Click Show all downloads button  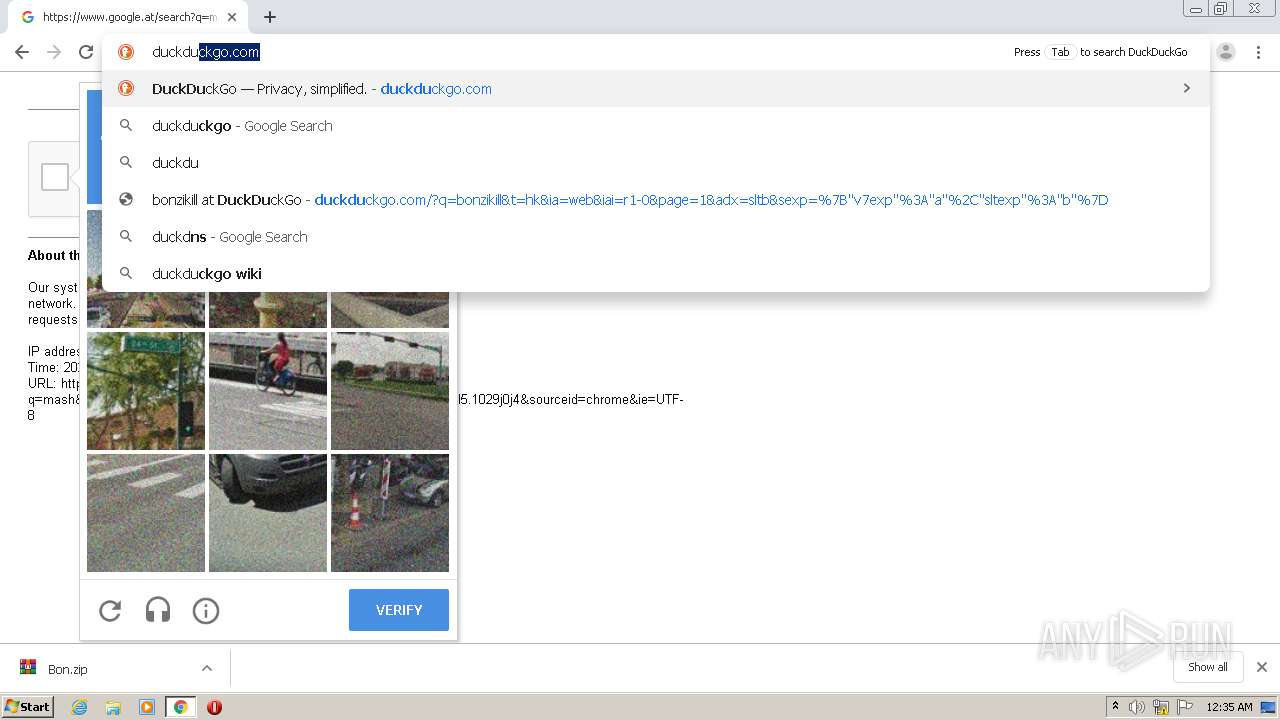pyautogui.click(x=1208, y=667)
